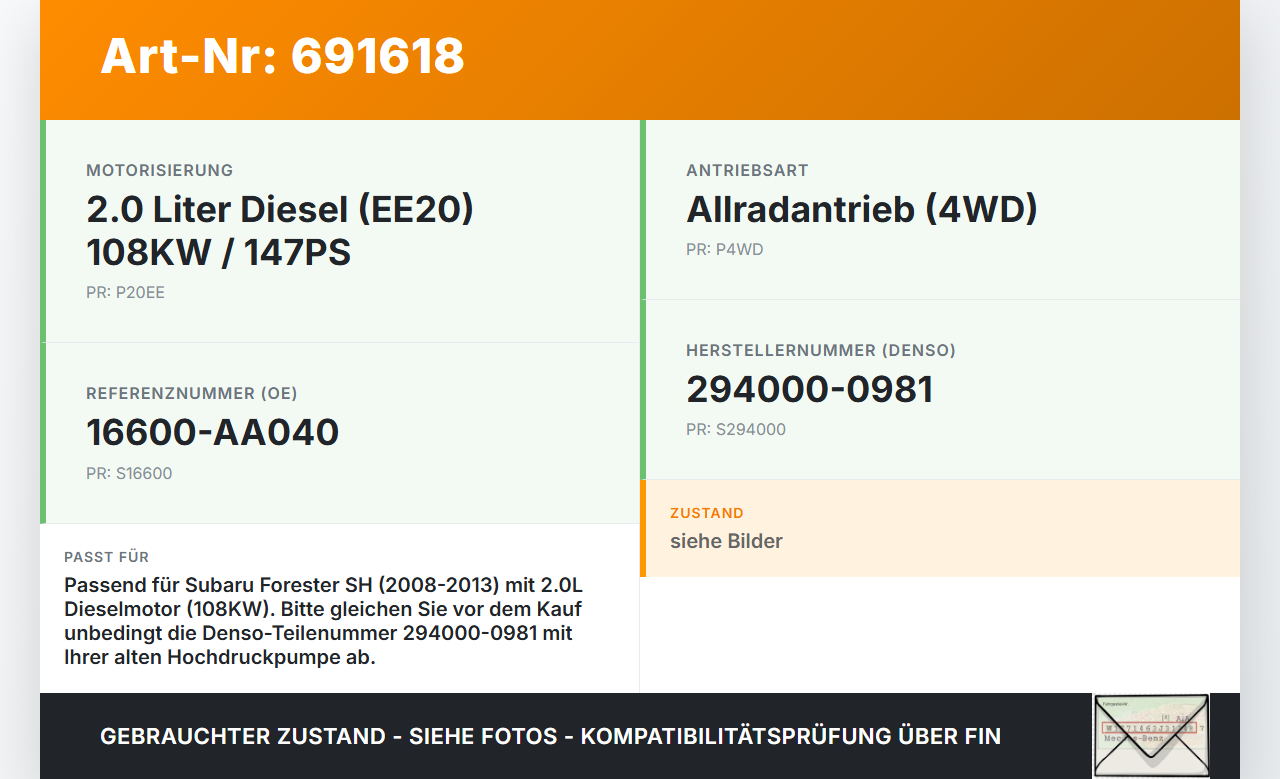The height and width of the screenshot is (779, 1280).
Task: Select manufacturer number 294000-0981 heading
Action: point(810,389)
